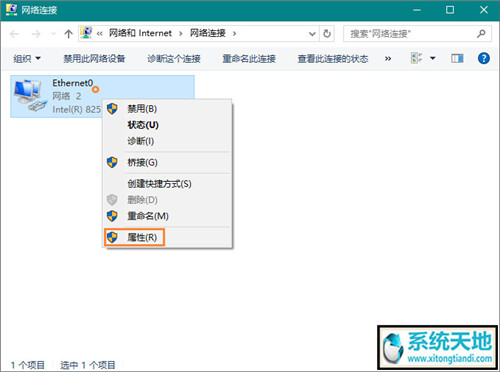This screenshot has width=500, height=372.
Task: Click the 1 个项目 status bar text
Action: 28,365
